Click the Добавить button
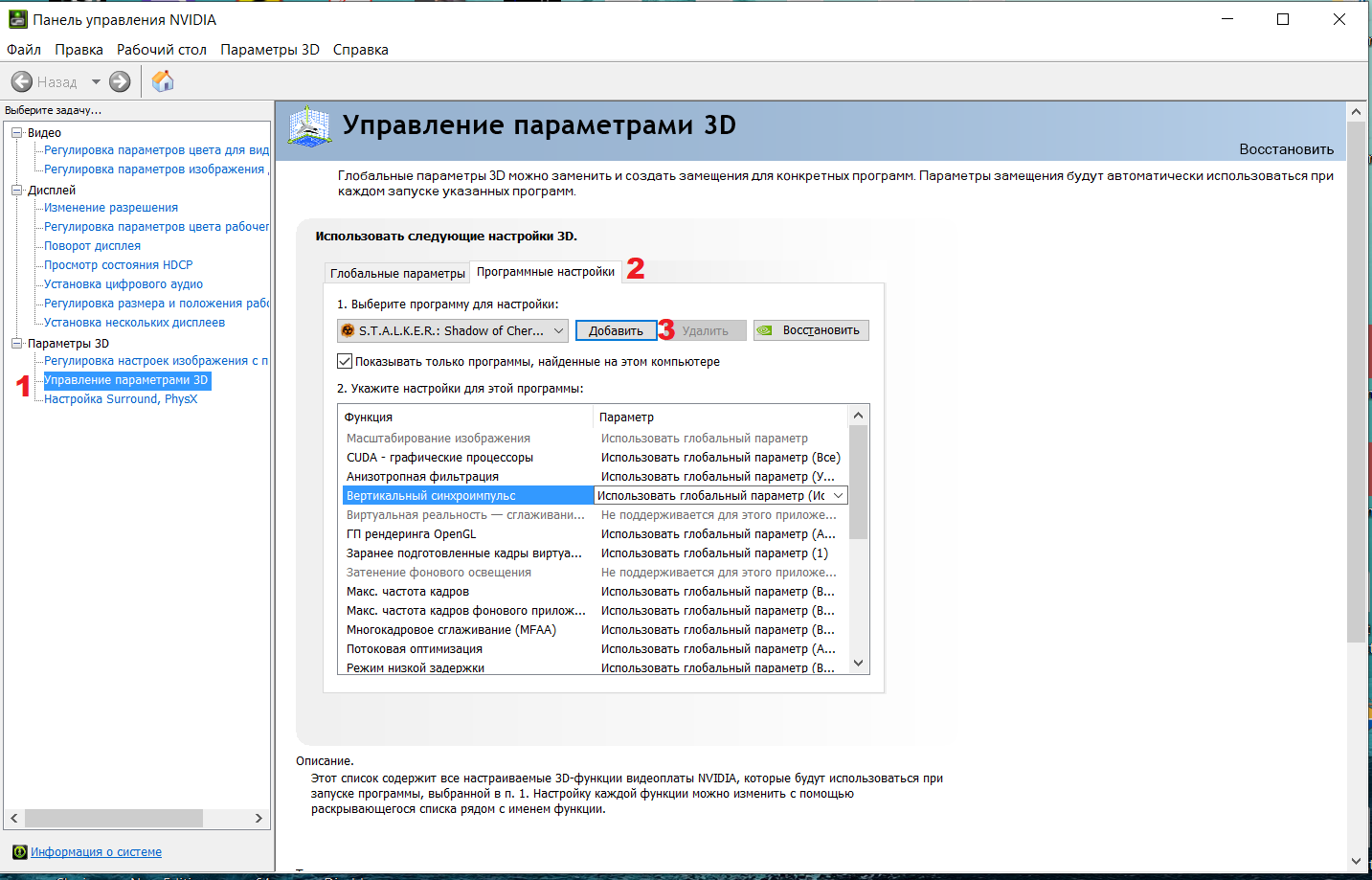 coord(616,330)
